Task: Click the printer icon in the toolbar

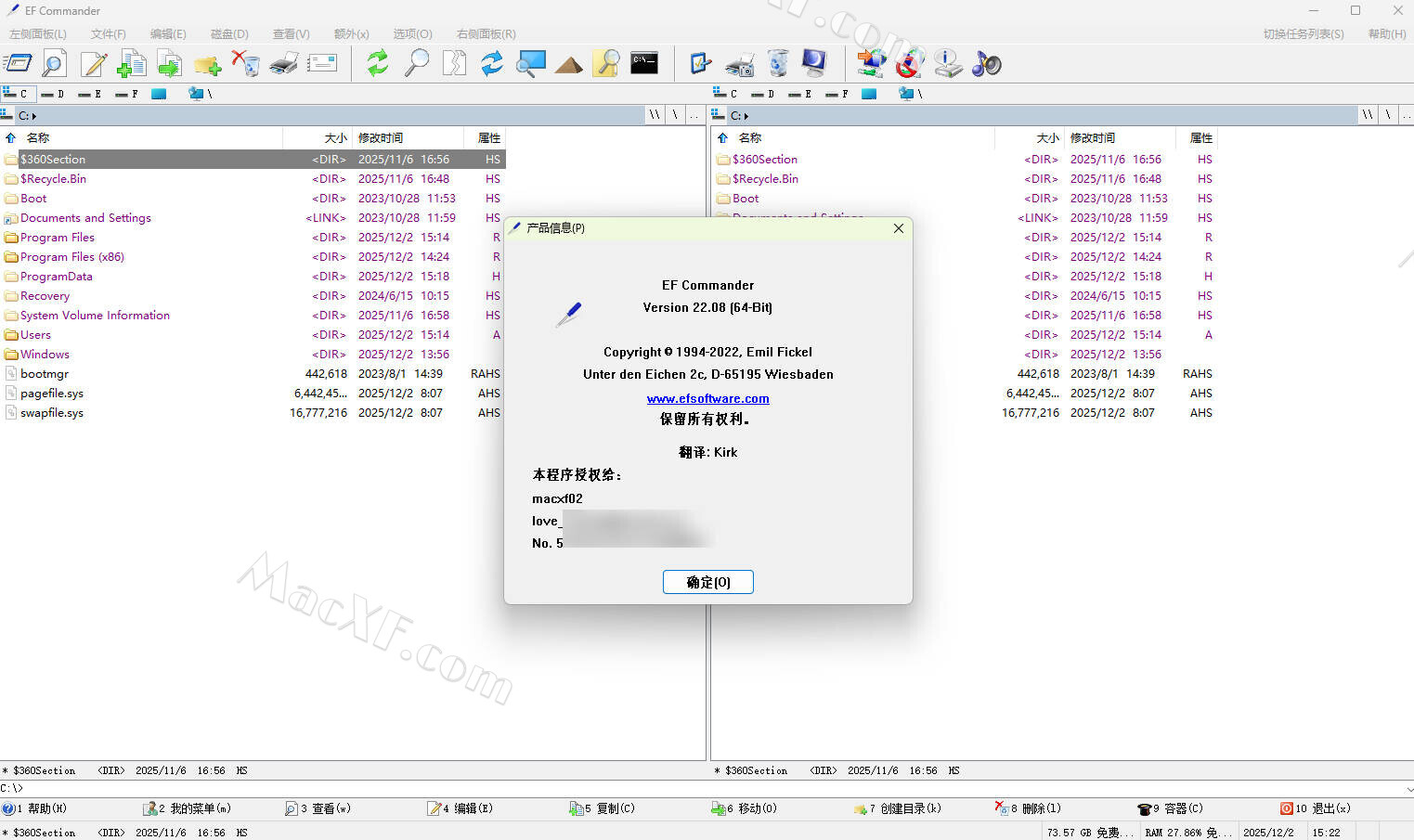Action: 283,63
